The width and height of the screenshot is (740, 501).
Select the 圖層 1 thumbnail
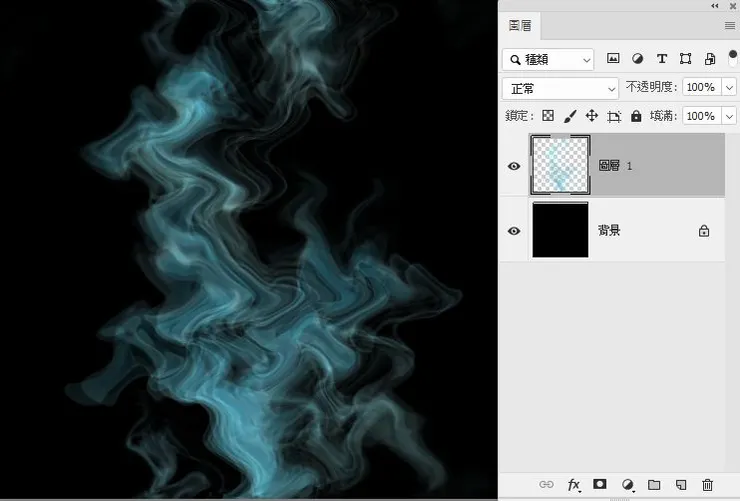pos(560,165)
